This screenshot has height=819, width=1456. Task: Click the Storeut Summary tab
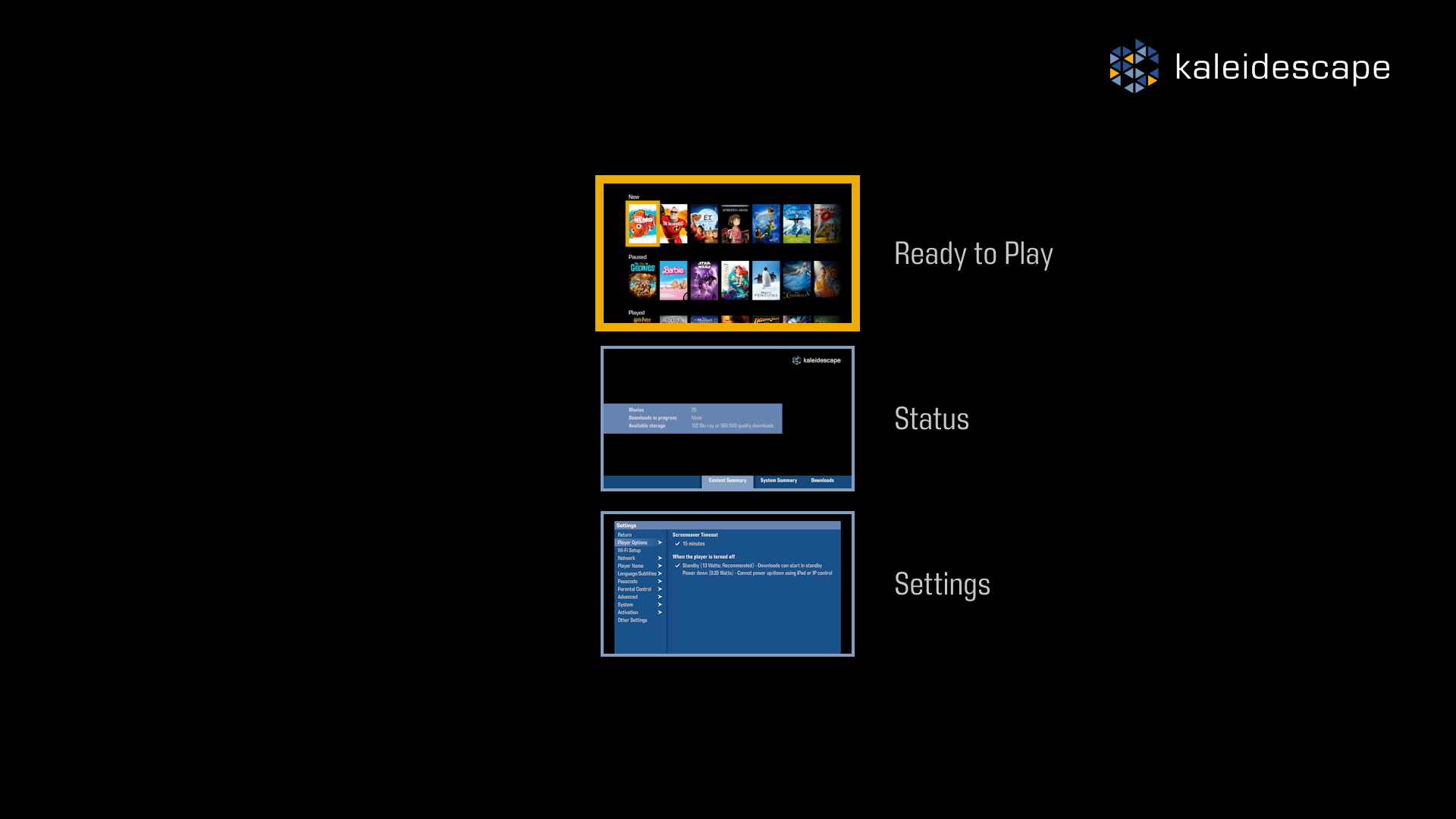pos(727,480)
